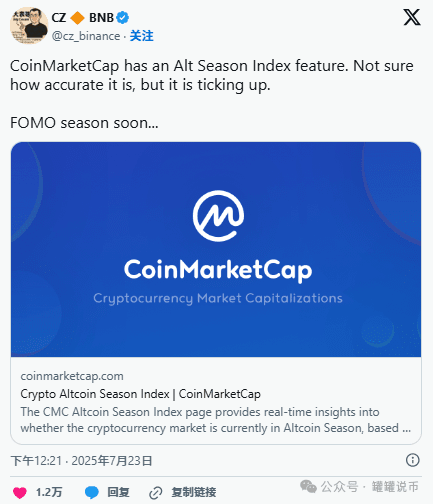Like the tweet with the heart icon
The image size is (433, 504).
[20, 492]
